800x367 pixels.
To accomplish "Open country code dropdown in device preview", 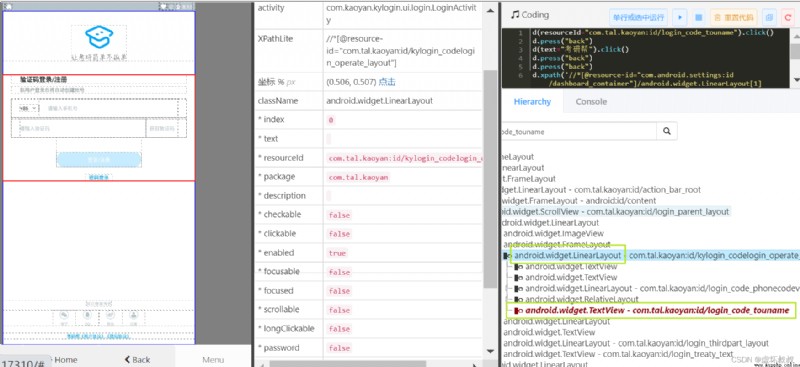I will (x=28, y=108).
